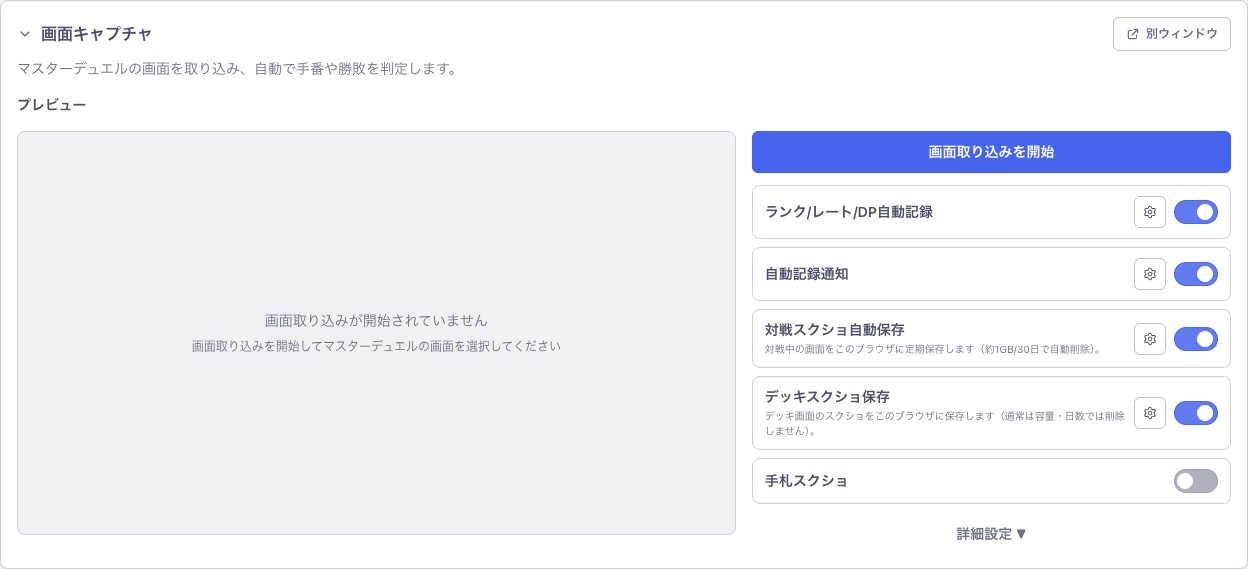Click the 自動記録通知 label
This screenshot has width=1248, height=569.
click(806, 274)
